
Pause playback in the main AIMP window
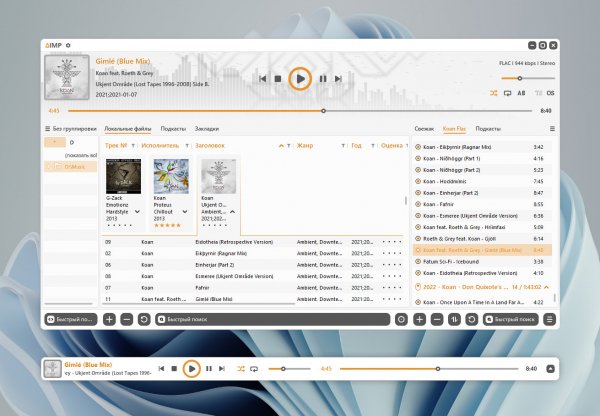pos(323,79)
